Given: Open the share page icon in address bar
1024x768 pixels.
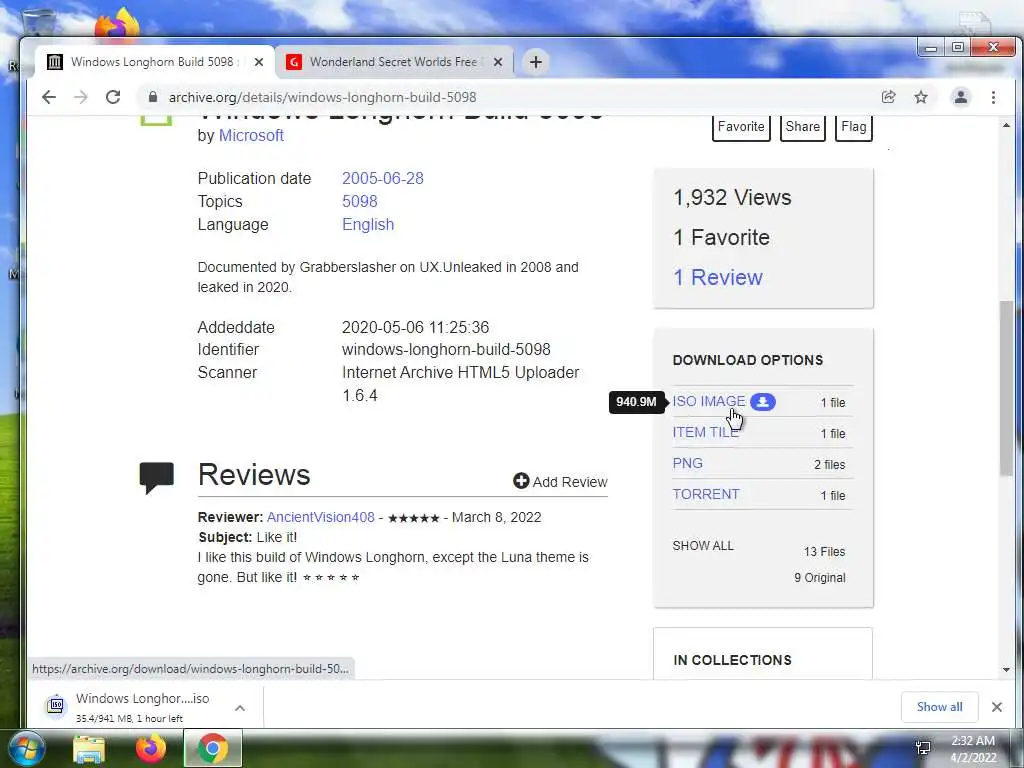Looking at the screenshot, I should [x=888, y=97].
